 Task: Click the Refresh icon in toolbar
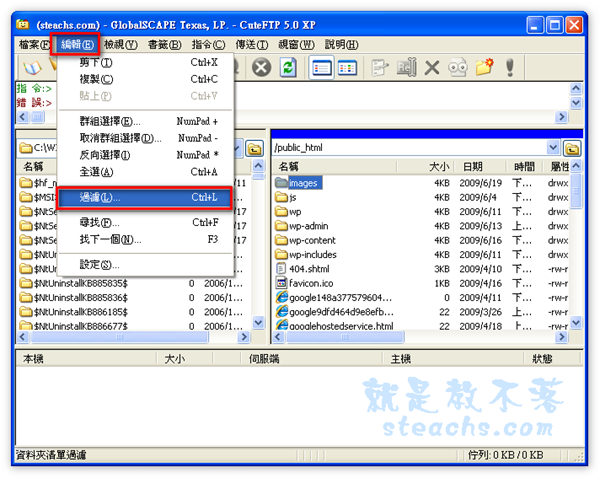pos(288,68)
